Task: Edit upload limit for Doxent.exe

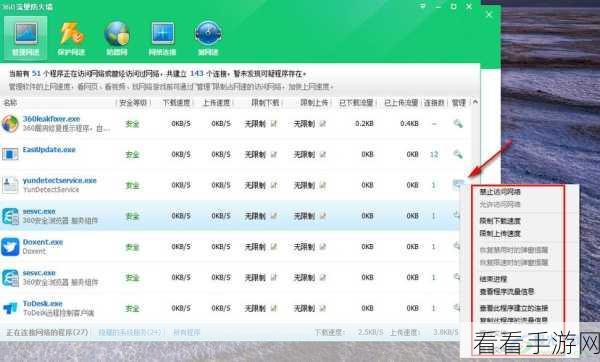Action: (323, 247)
